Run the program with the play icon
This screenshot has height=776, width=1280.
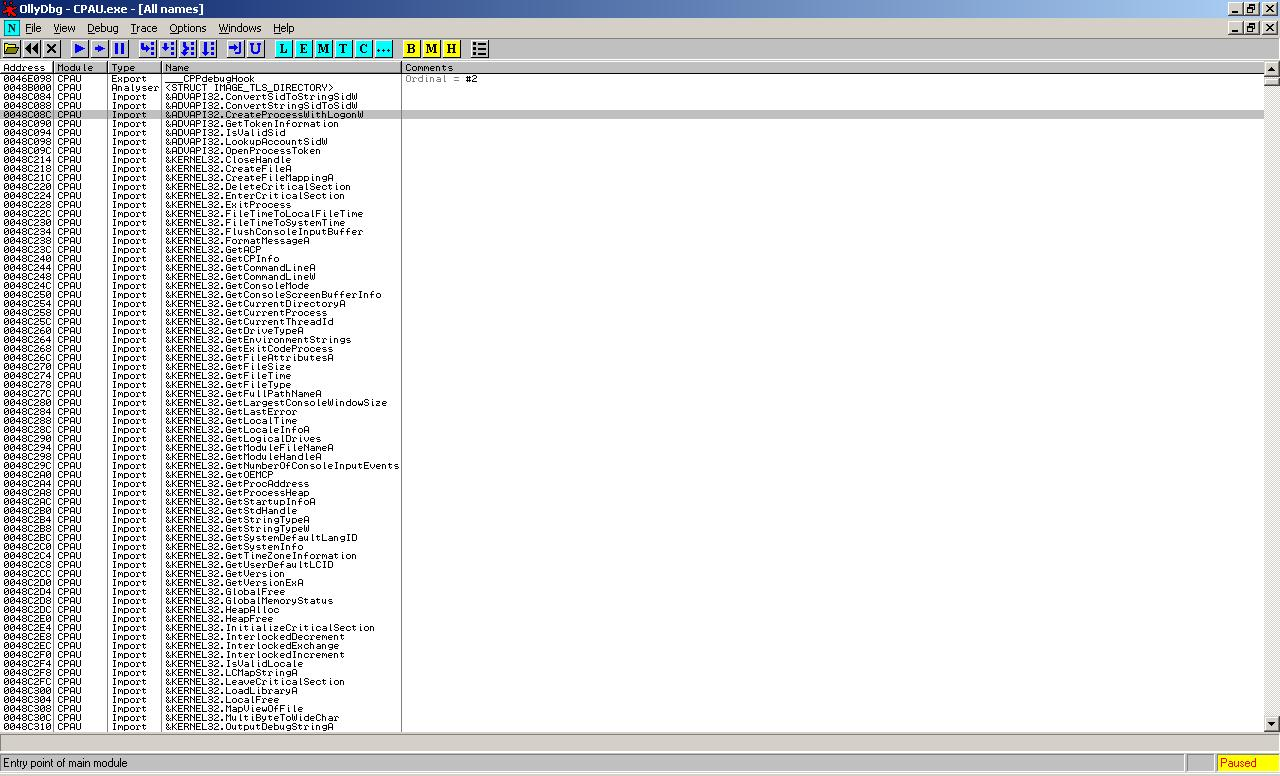tap(80, 48)
